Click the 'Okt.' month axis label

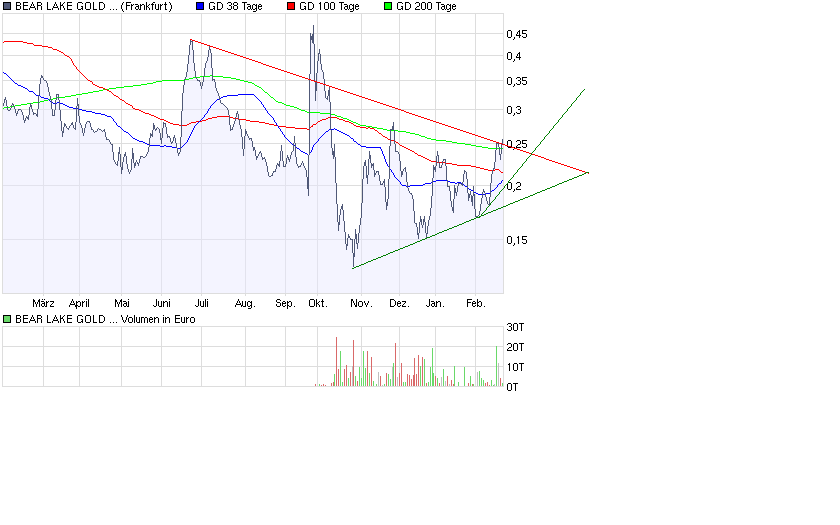[x=318, y=303]
